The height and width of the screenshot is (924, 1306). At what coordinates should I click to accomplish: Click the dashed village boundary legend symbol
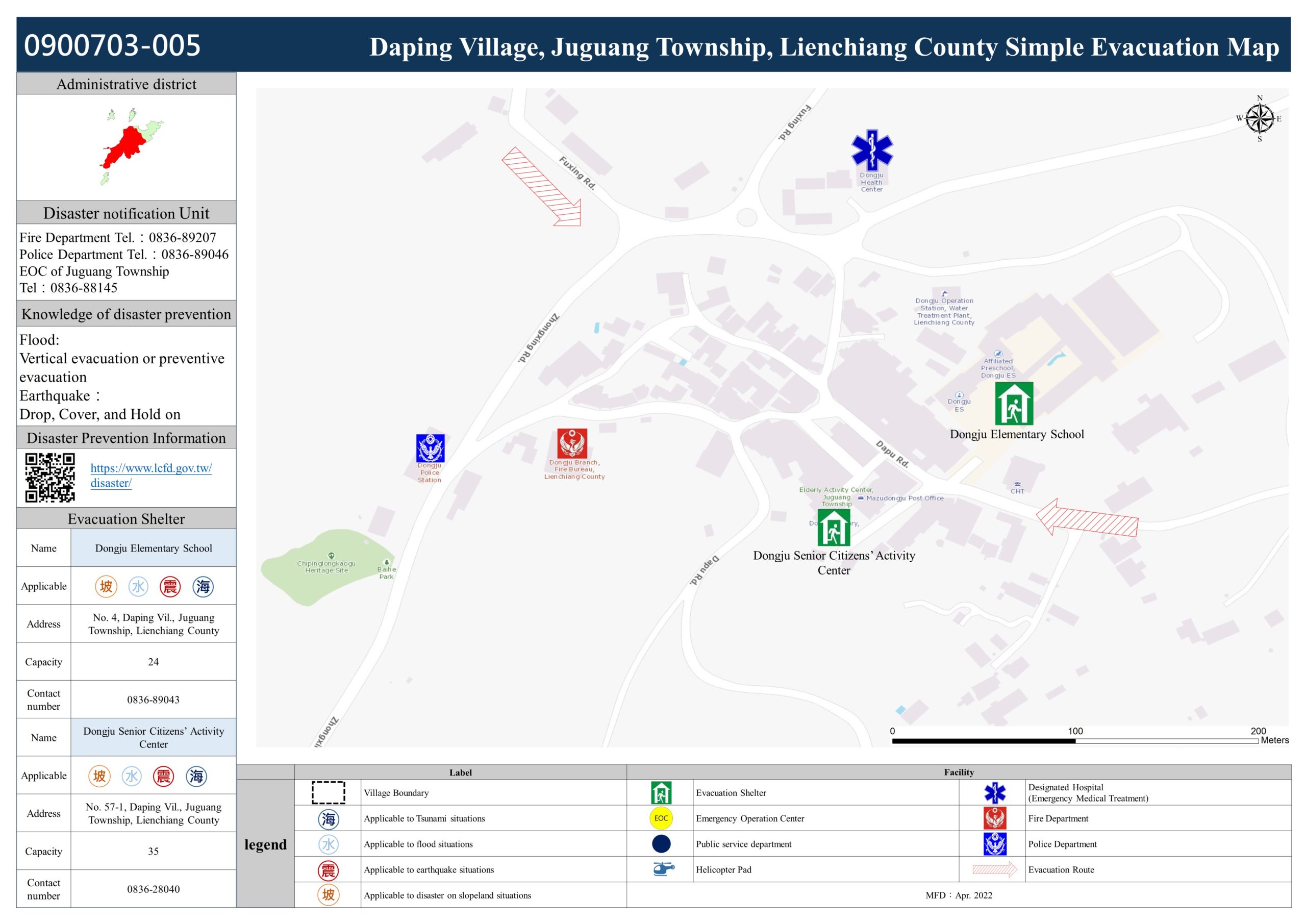328,792
